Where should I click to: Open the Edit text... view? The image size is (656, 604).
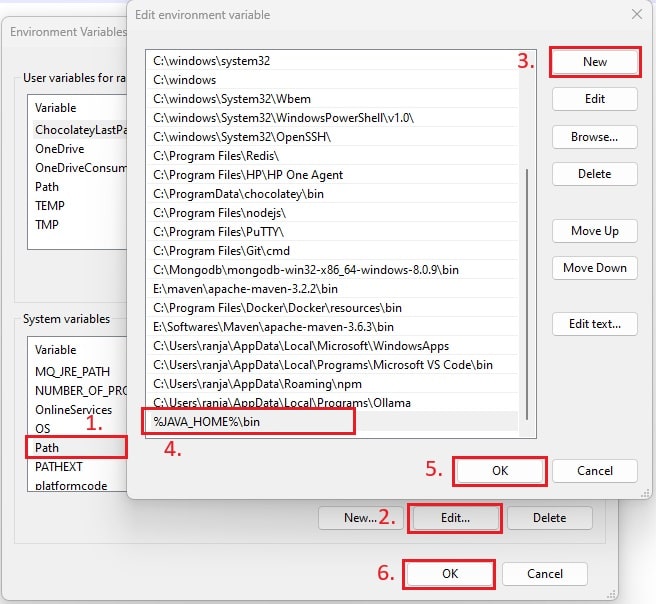pos(594,324)
